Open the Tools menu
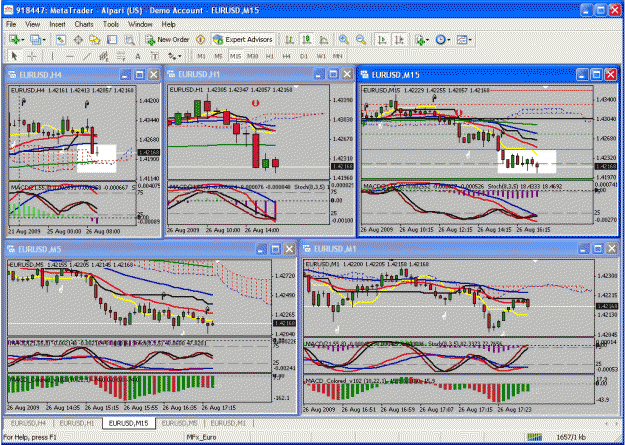Viewport: 625px width, 445px height. [111, 24]
